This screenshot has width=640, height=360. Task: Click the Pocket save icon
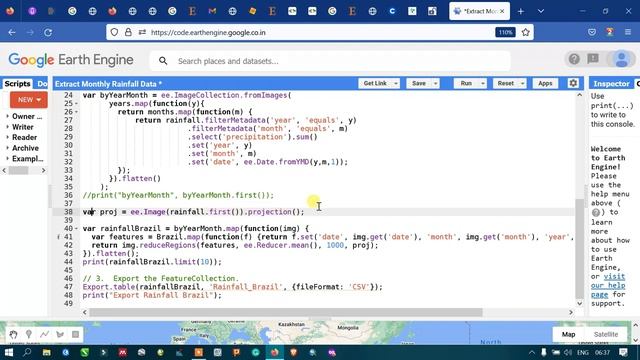(592, 32)
